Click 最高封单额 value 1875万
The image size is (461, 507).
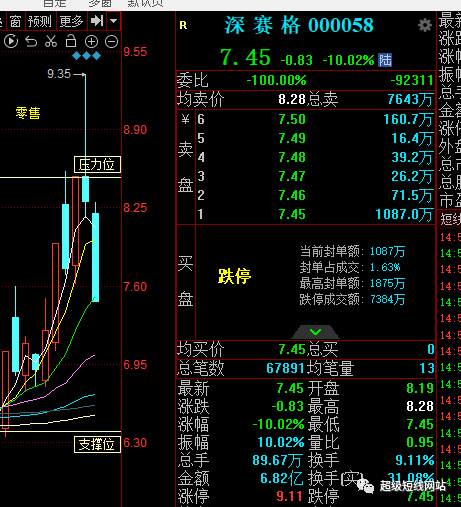point(387,284)
